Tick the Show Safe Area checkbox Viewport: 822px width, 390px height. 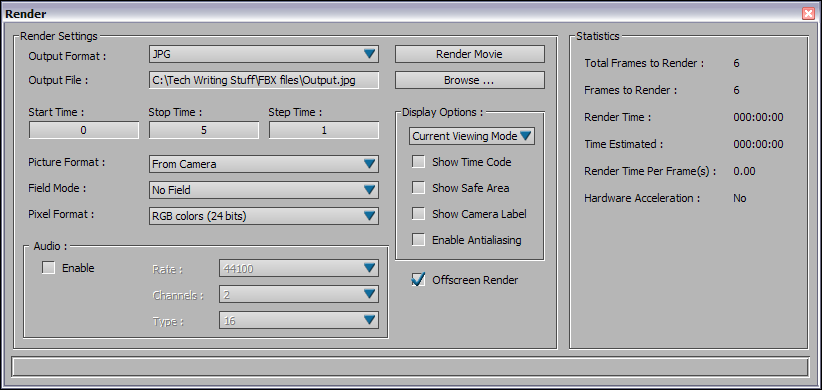(418, 188)
